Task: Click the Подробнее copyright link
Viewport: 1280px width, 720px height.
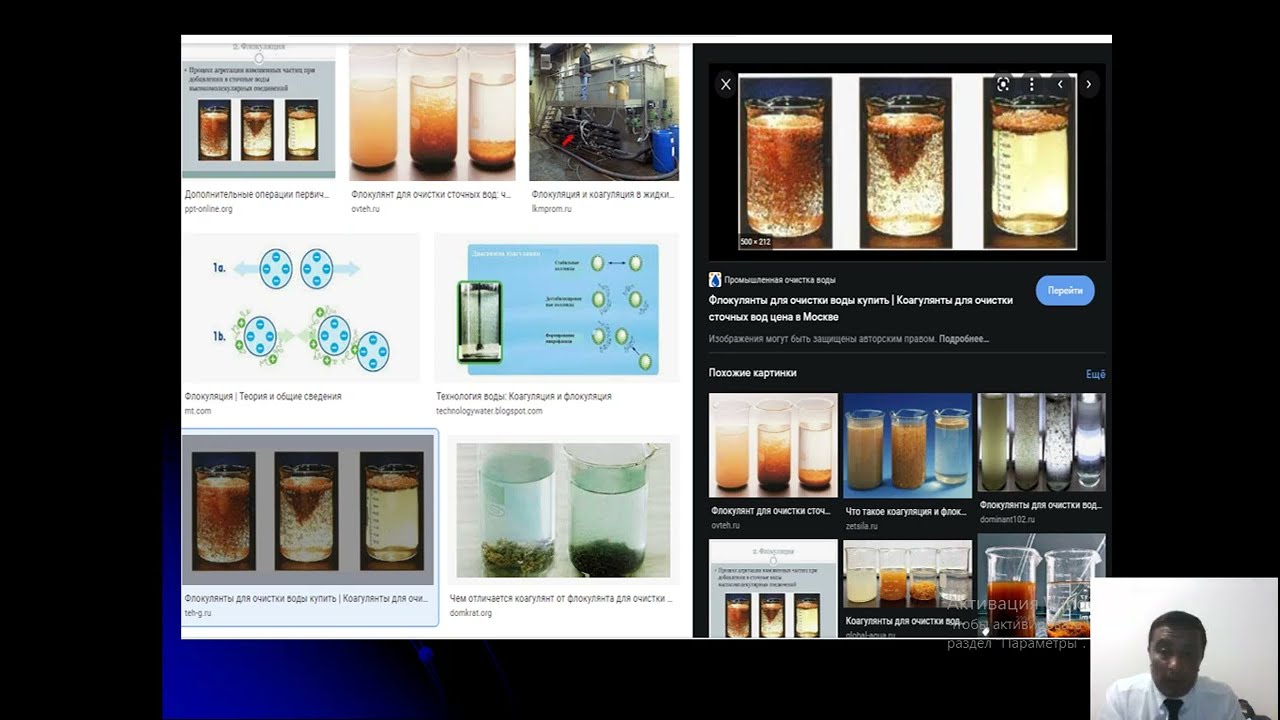Action: point(964,339)
